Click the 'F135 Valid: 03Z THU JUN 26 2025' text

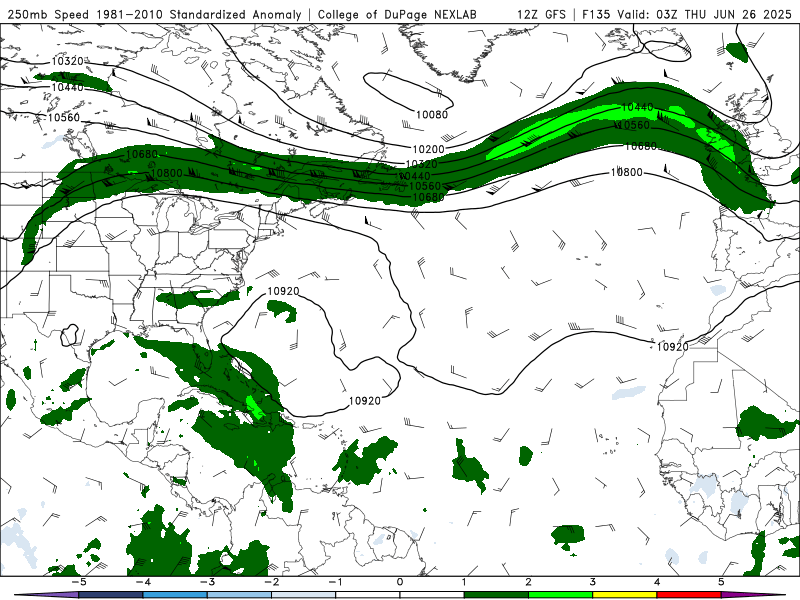[687, 14]
